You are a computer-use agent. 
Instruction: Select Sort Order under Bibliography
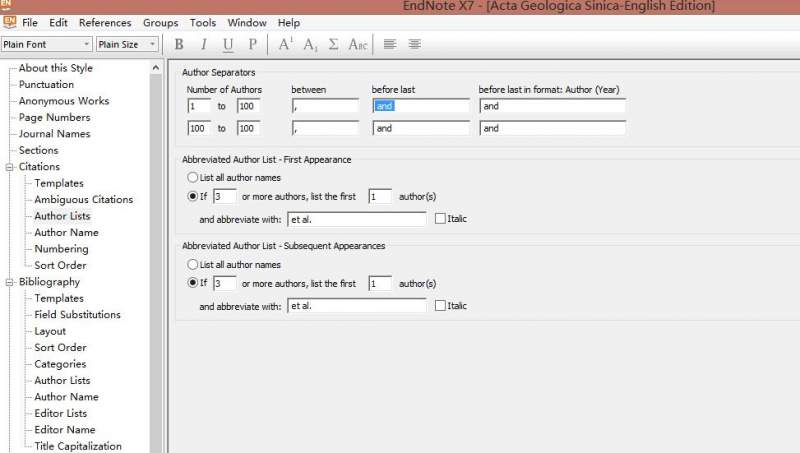pyautogui.click(x=60, y=347)
